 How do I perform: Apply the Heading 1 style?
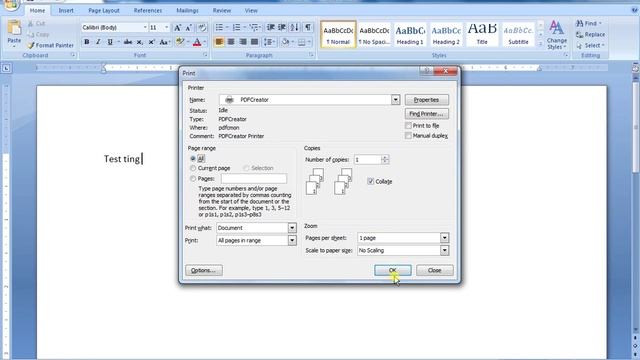click(410, 34)
